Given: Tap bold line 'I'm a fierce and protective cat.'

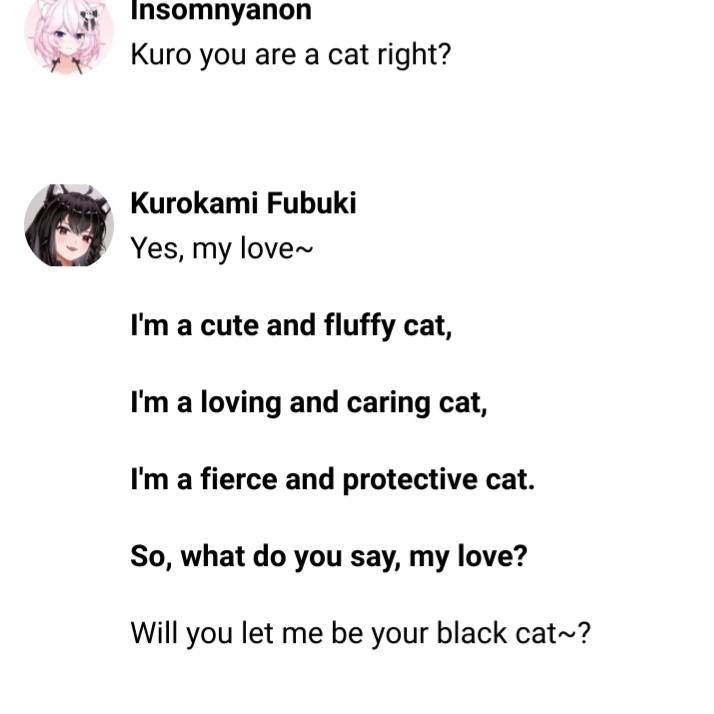Looking at the screenshot, I should click(332, 480).
